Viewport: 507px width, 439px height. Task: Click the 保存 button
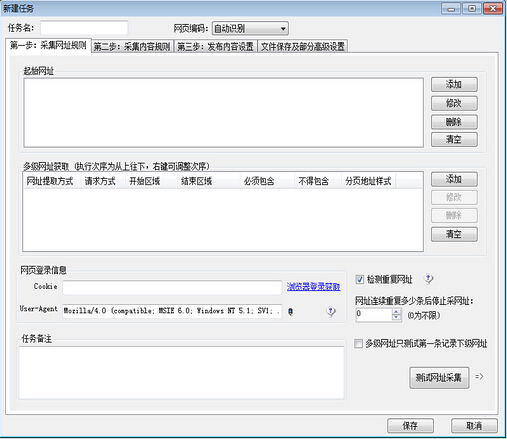[x=410, y=426]
